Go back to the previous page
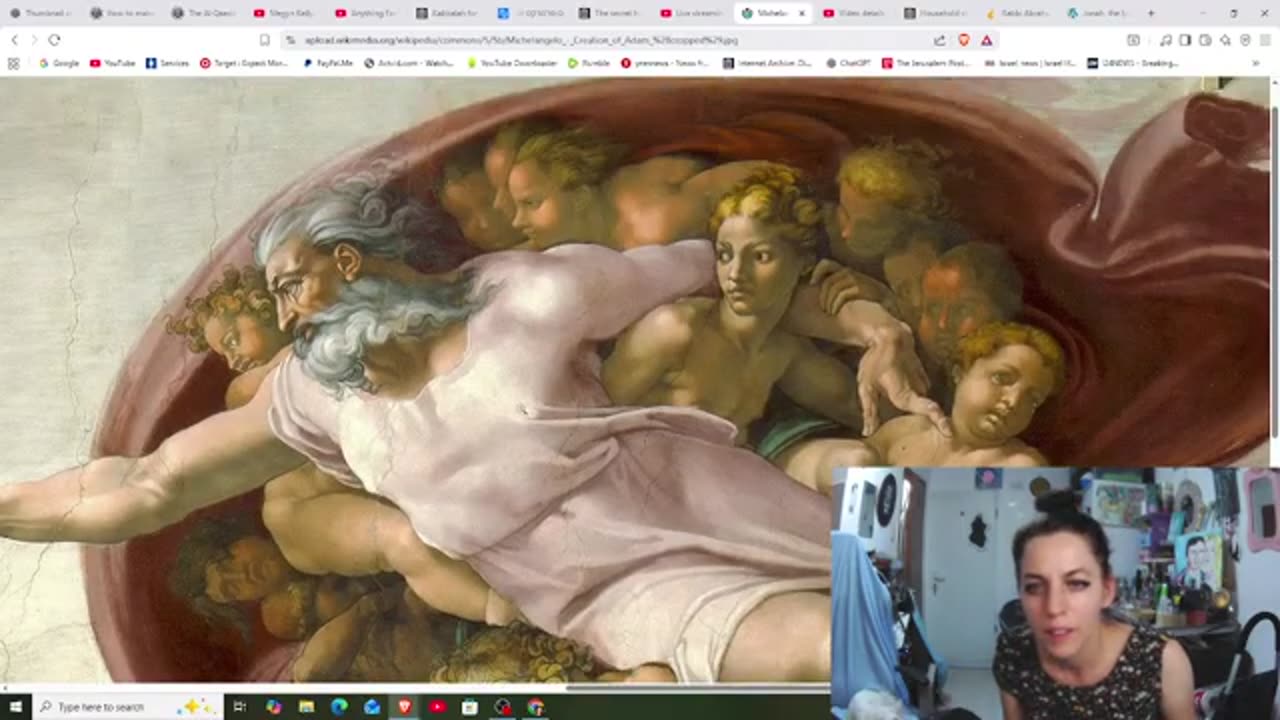Screen dimensions: 1280x720 coord(14,40)
